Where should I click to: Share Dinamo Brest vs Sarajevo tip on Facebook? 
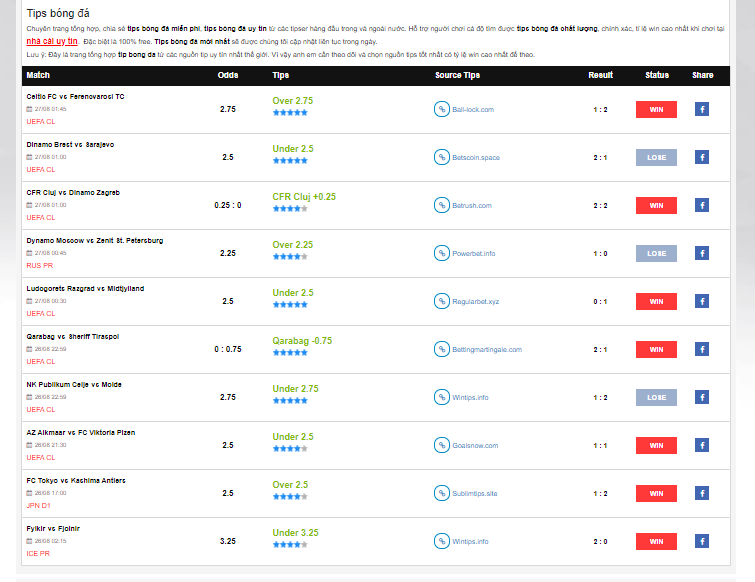tap(702, 157)
